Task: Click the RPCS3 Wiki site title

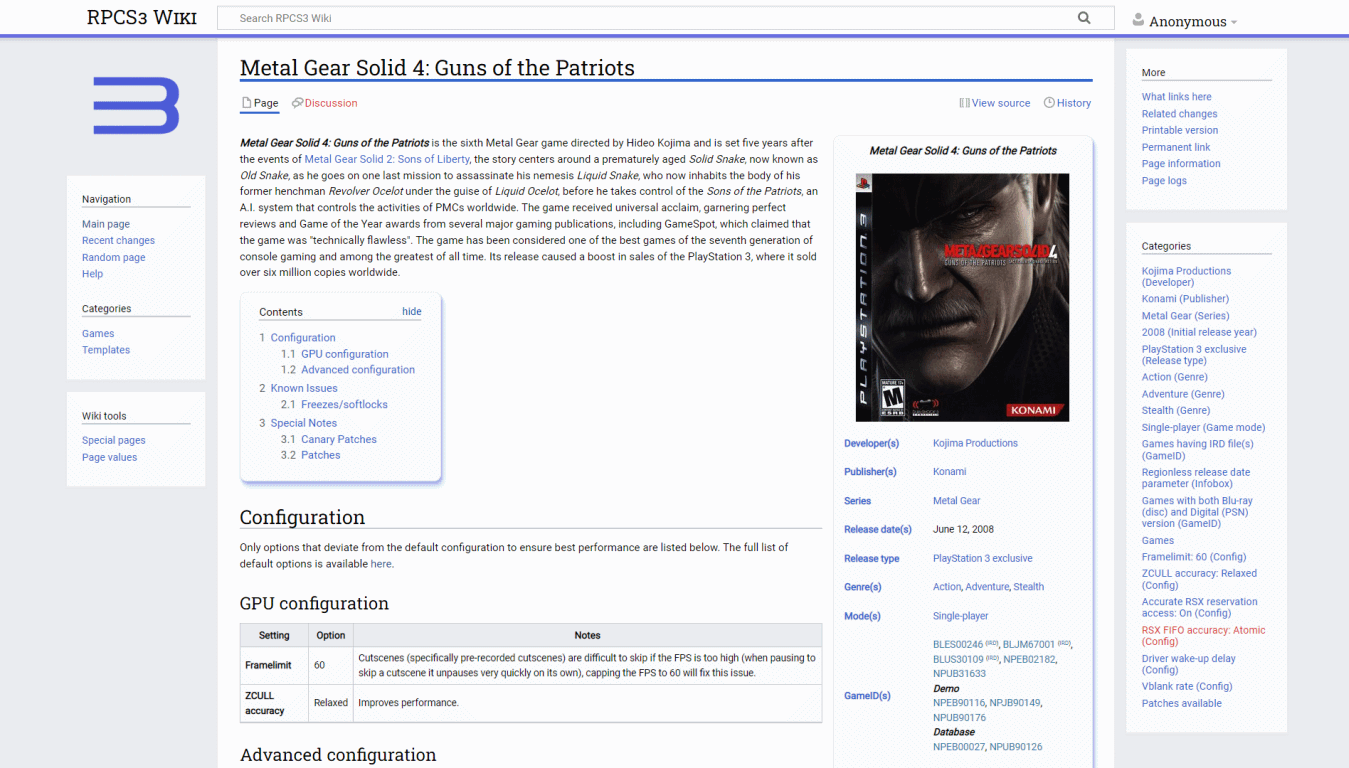Action: point(141,17)
